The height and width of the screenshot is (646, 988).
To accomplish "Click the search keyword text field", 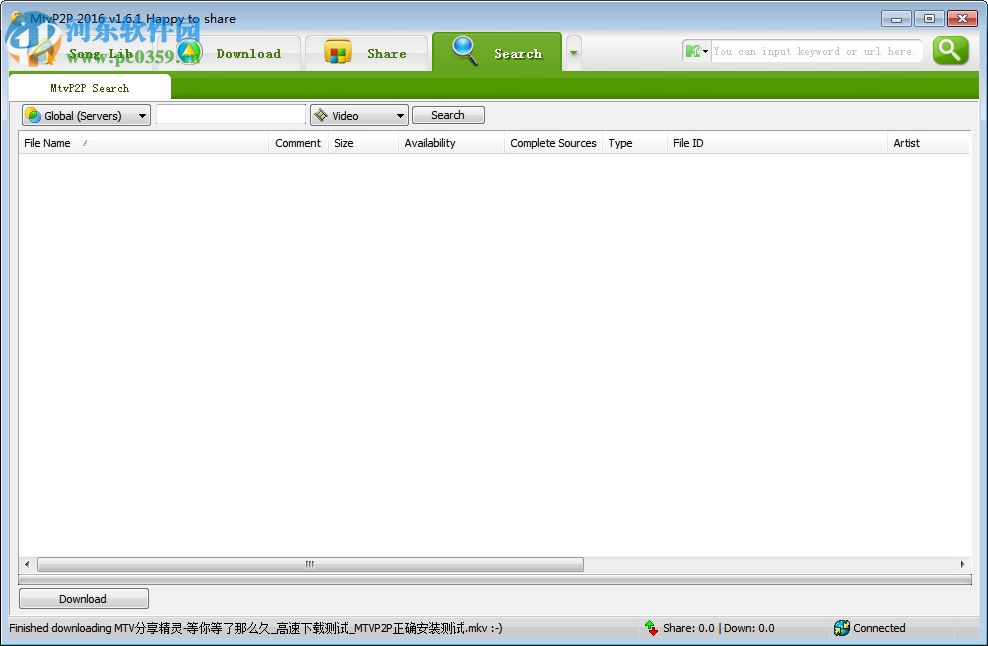I will click(231, 115).
